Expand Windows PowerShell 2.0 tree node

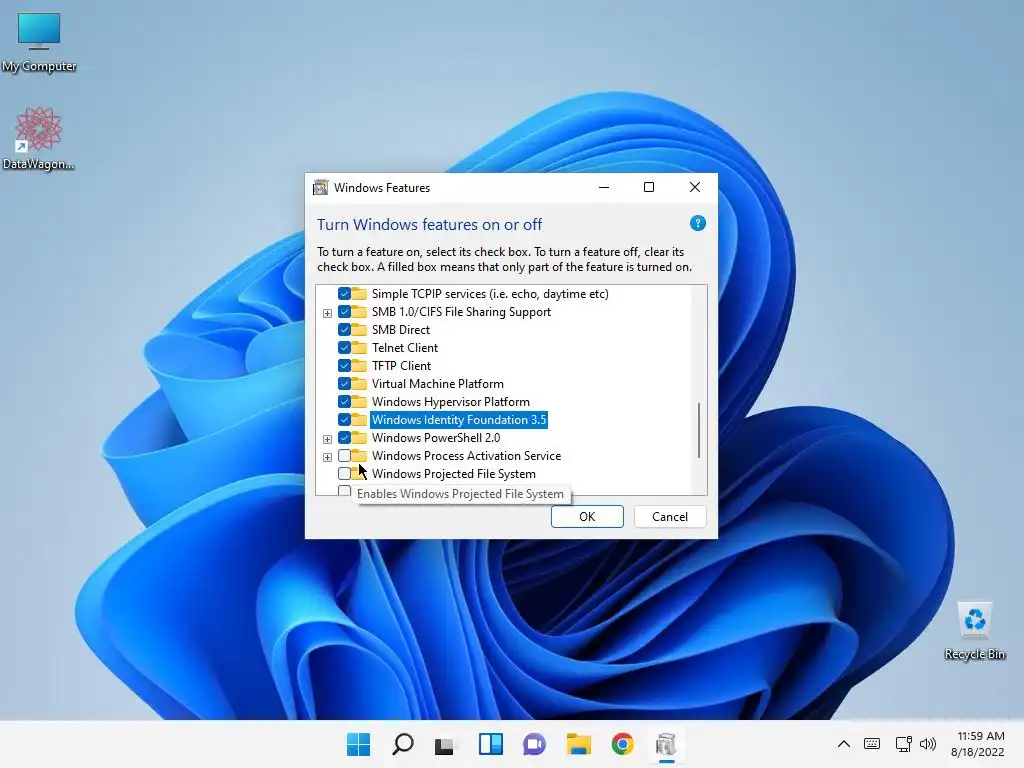coord(327,439)
